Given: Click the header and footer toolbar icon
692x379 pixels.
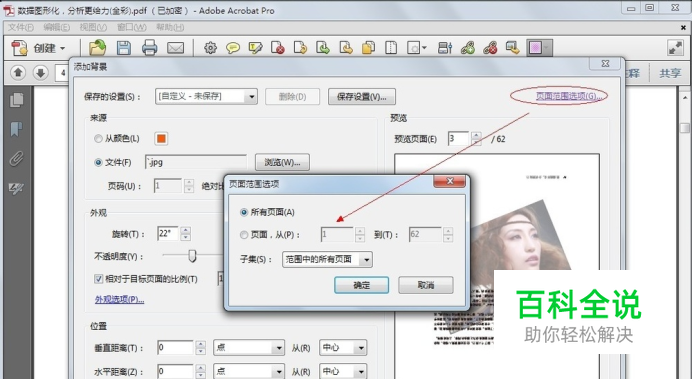Looking at the screenshot, I should point(445,48).
